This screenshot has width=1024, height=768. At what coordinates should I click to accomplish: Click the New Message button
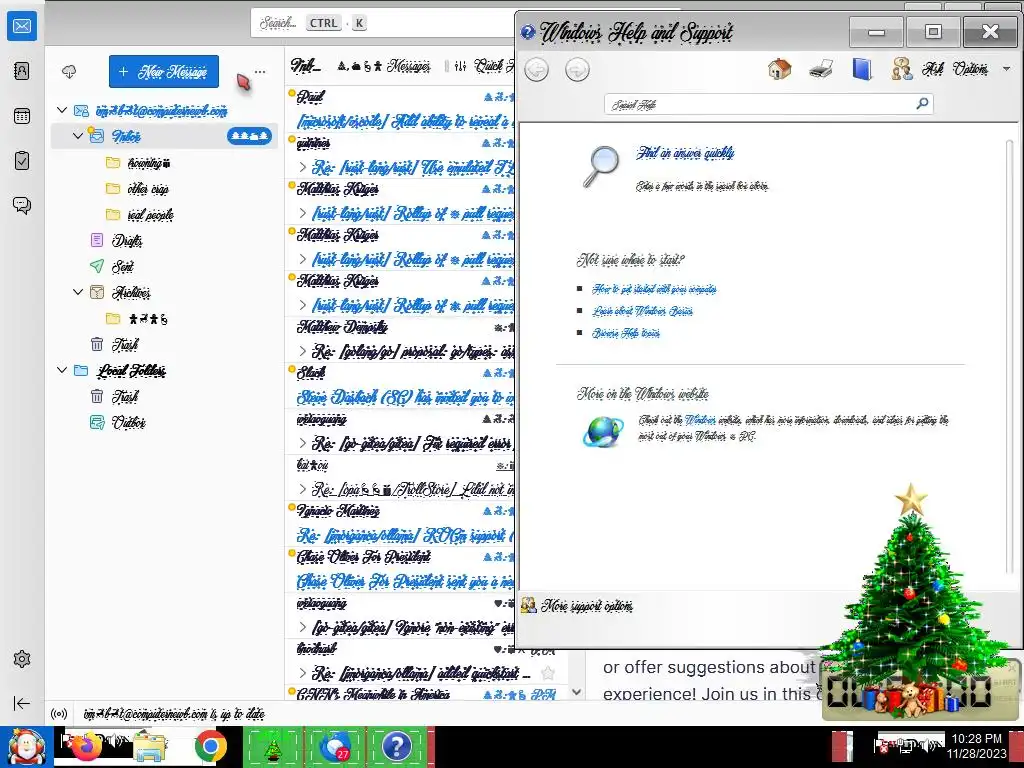click(x=164, y=71)
